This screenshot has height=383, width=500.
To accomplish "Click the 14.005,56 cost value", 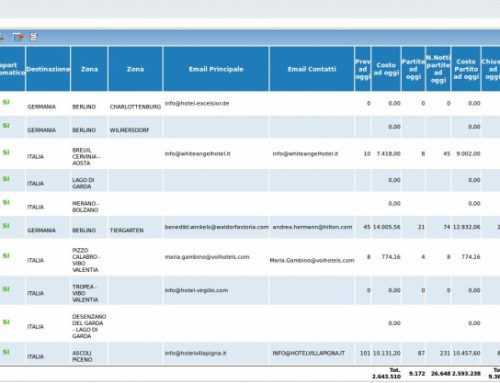I will coord(387,227).
